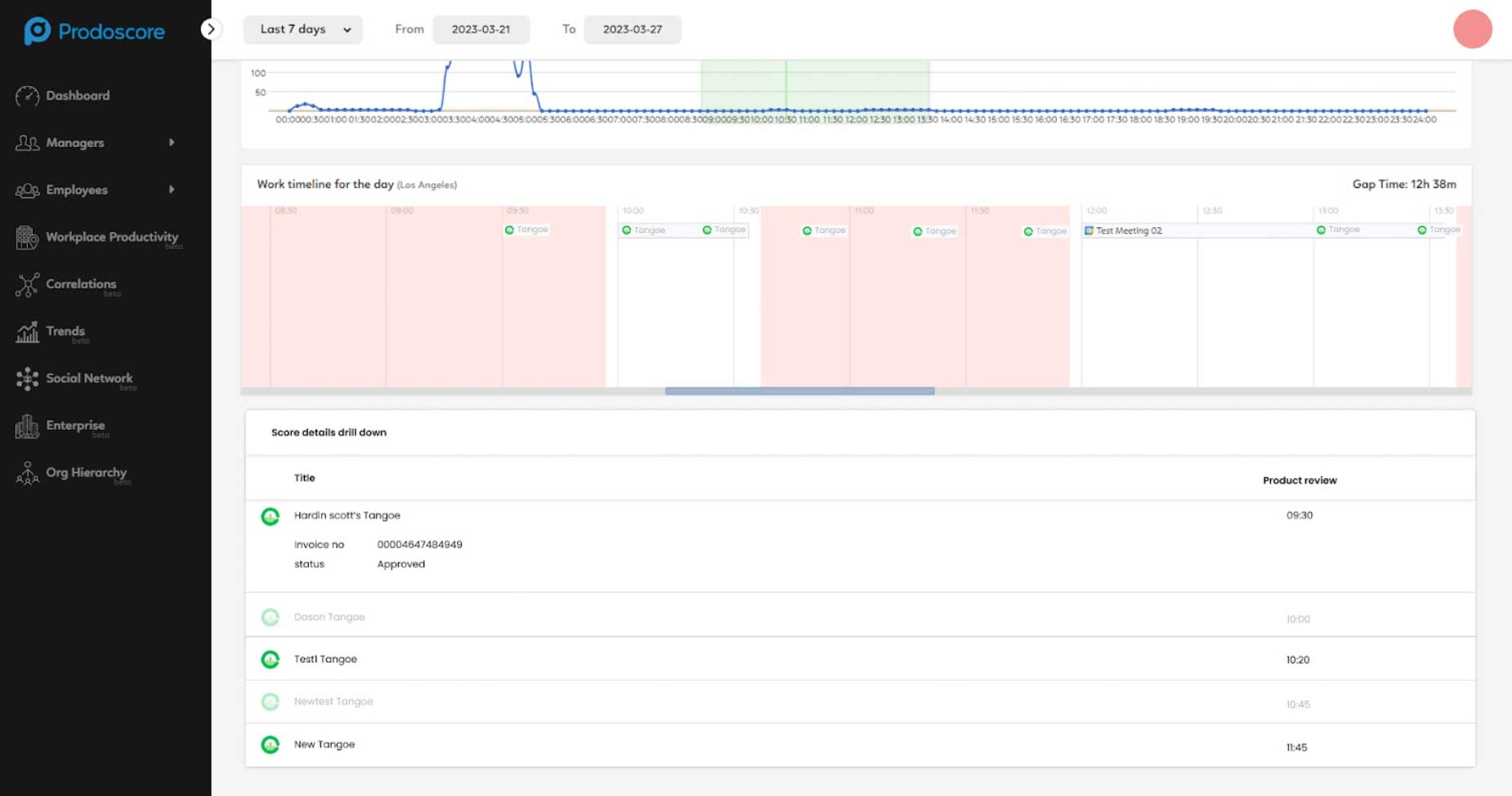Open the New Tangoe score row
The image size is (1512, 796).
(324, 745)
